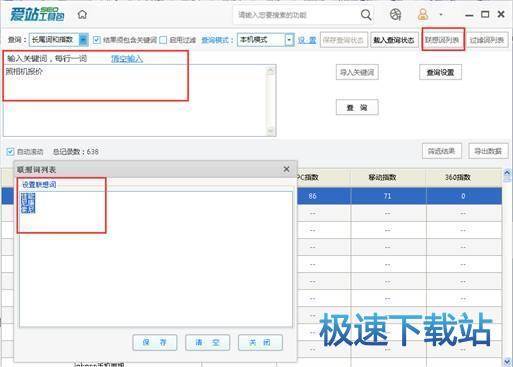
Task: Sort by the 360指数 column header
Action: tap(464, 177)
